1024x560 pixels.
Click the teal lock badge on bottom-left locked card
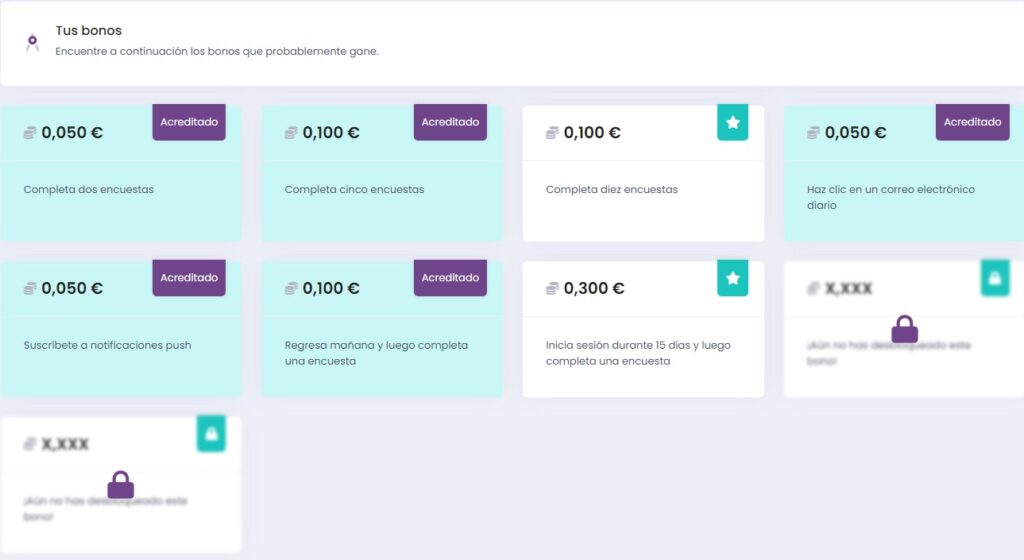(211, 434)
